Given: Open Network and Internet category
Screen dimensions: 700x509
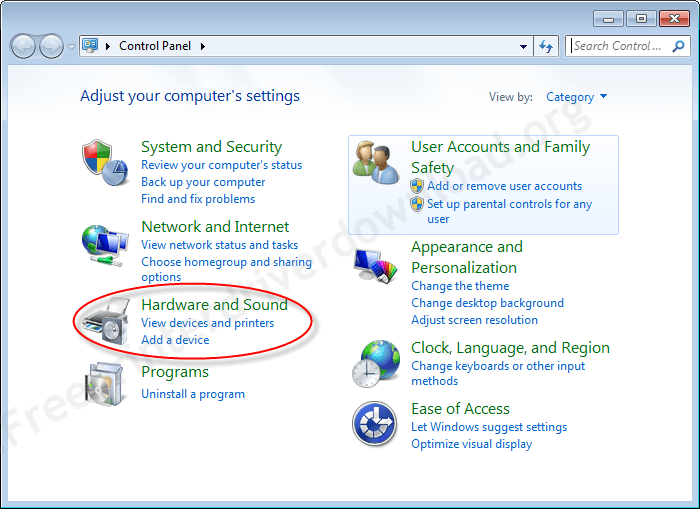Looking at the screenshot, I should click(x=215, y=227).
